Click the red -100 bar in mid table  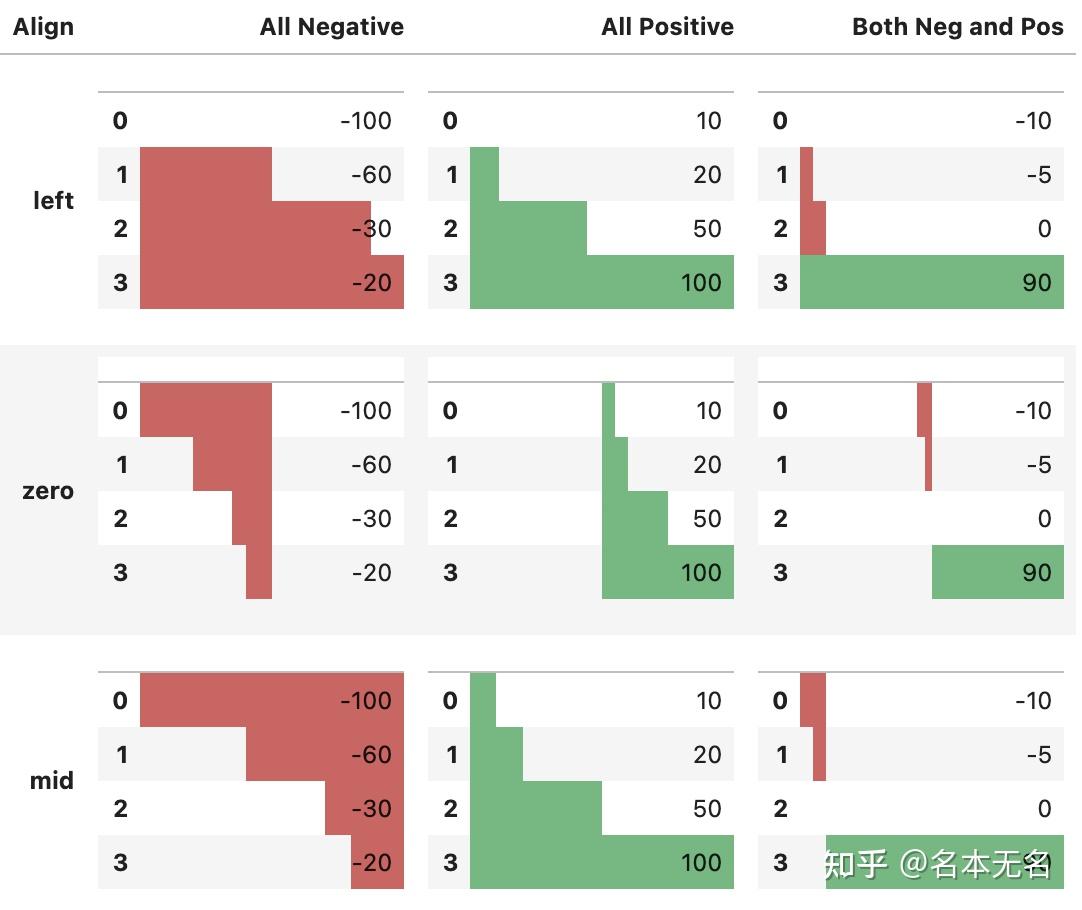(x=272, y=700)
